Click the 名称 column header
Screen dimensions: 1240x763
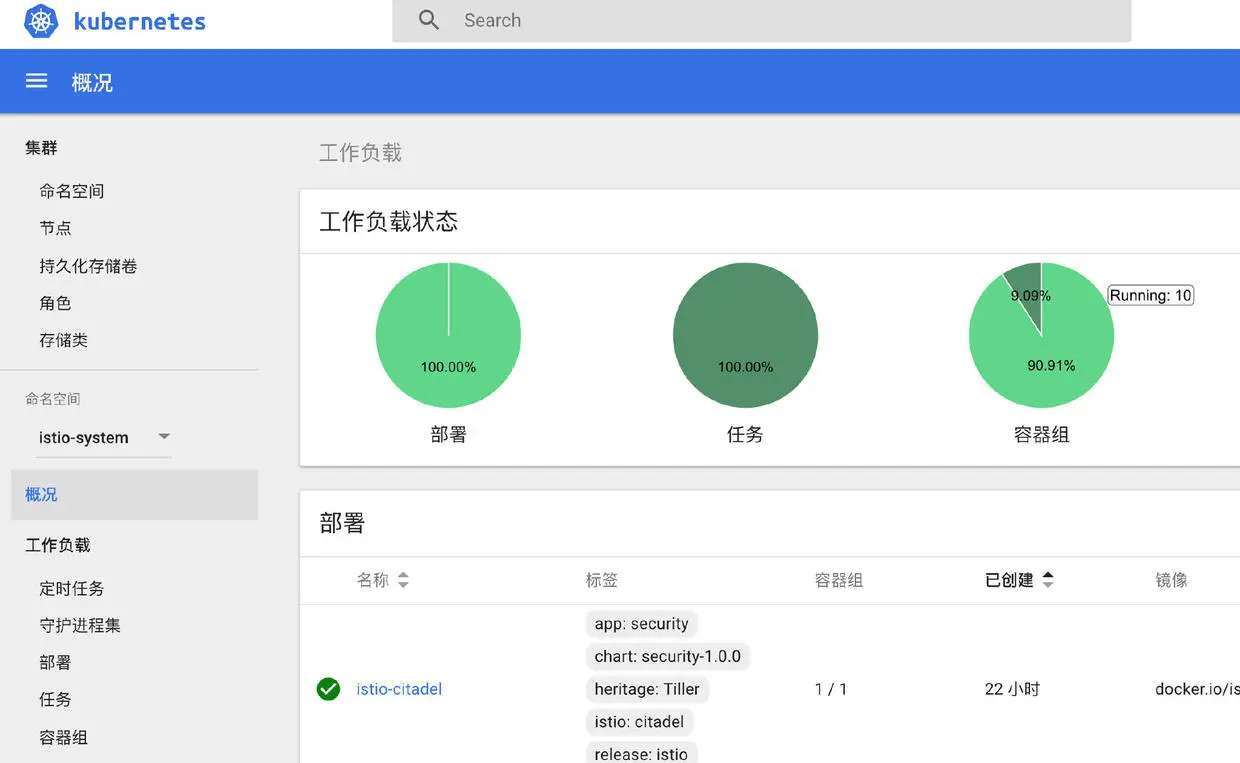coord(373,580)
